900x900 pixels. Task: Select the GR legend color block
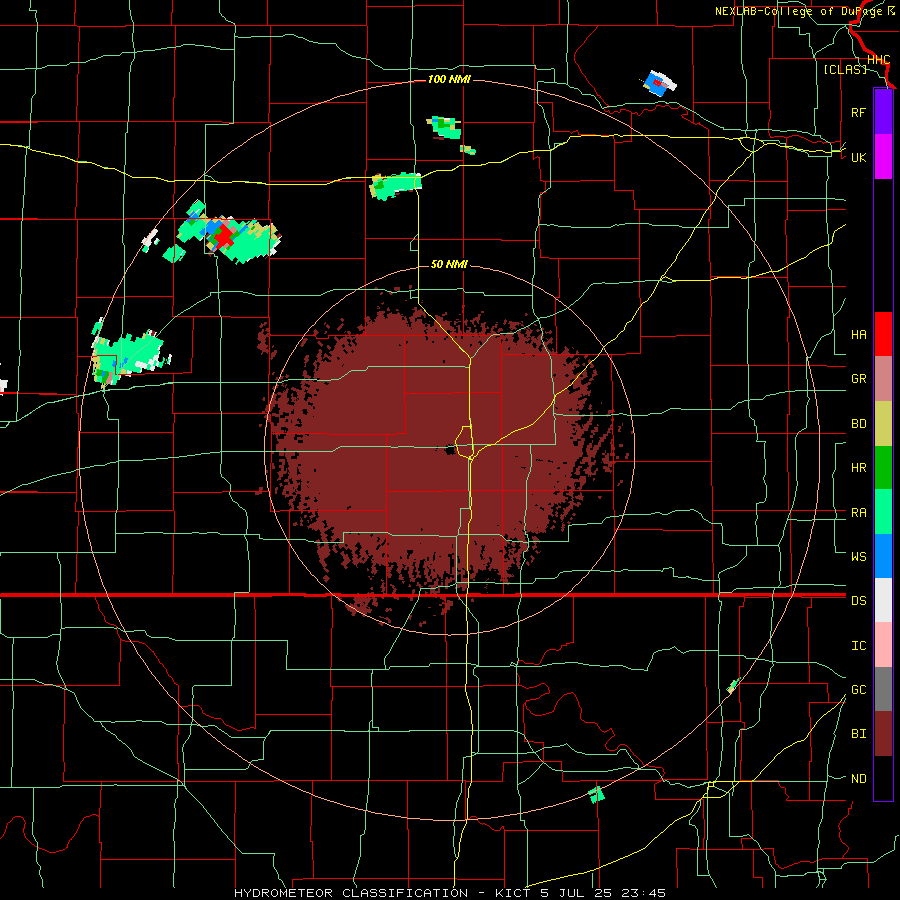tap(883, 378)
